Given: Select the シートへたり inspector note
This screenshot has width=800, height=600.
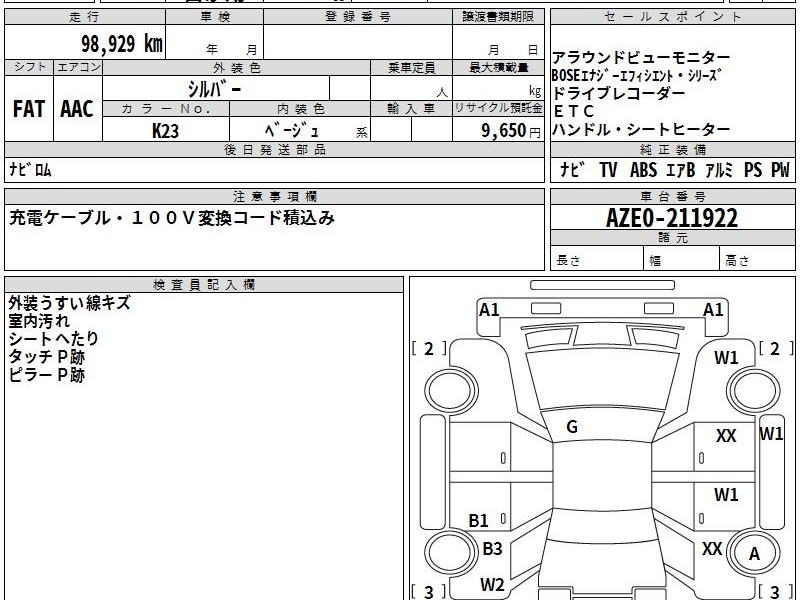Looking at the screenshot, I should (x=54, y=339).
